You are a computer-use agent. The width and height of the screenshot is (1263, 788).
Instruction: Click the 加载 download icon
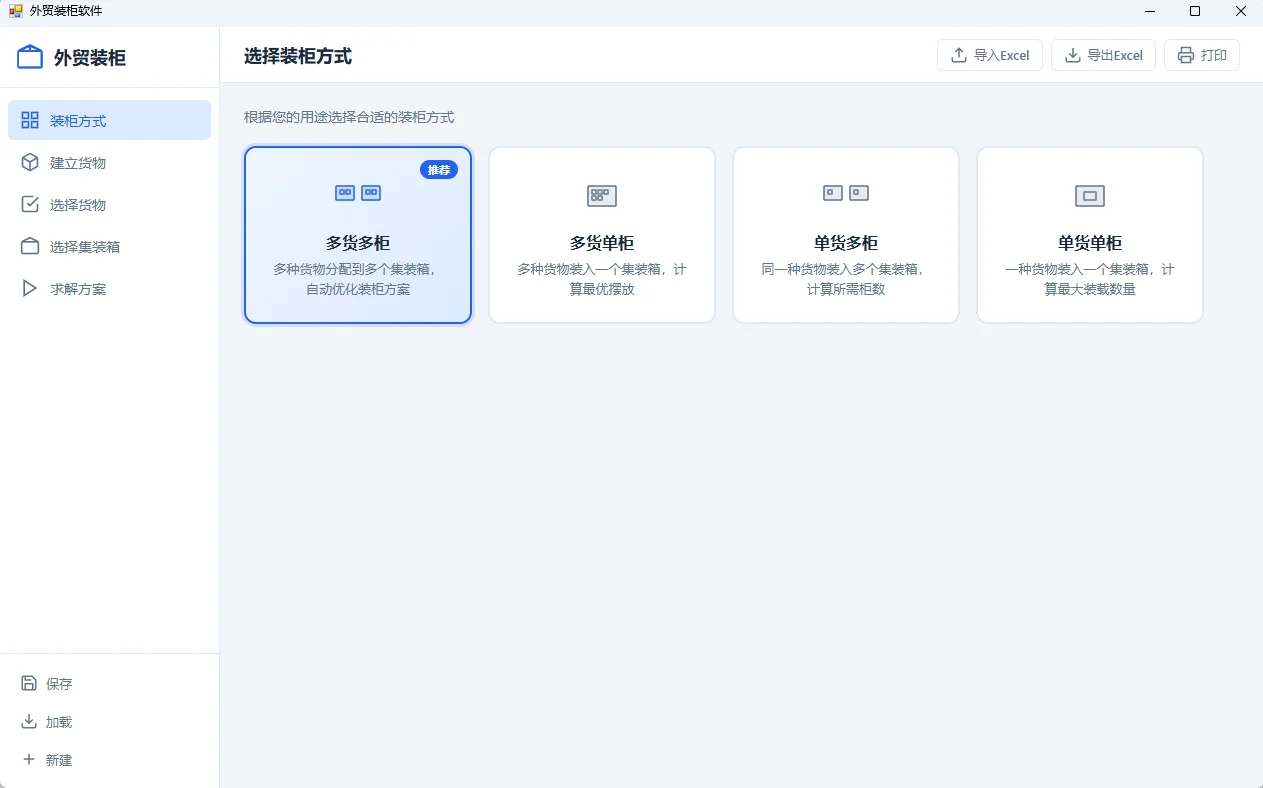tap(29, 721)
